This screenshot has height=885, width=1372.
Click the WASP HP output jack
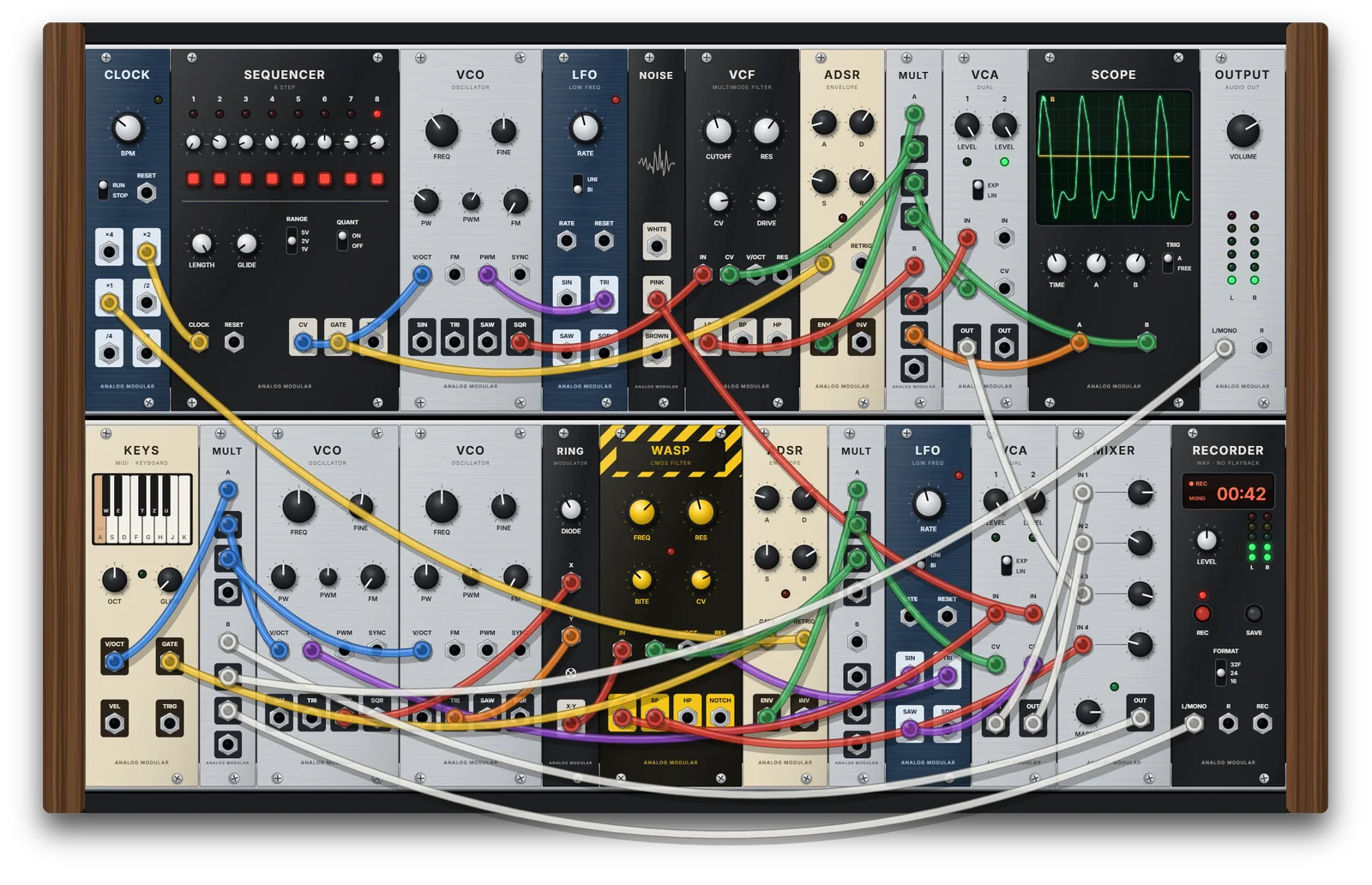(x=687, y=717)
